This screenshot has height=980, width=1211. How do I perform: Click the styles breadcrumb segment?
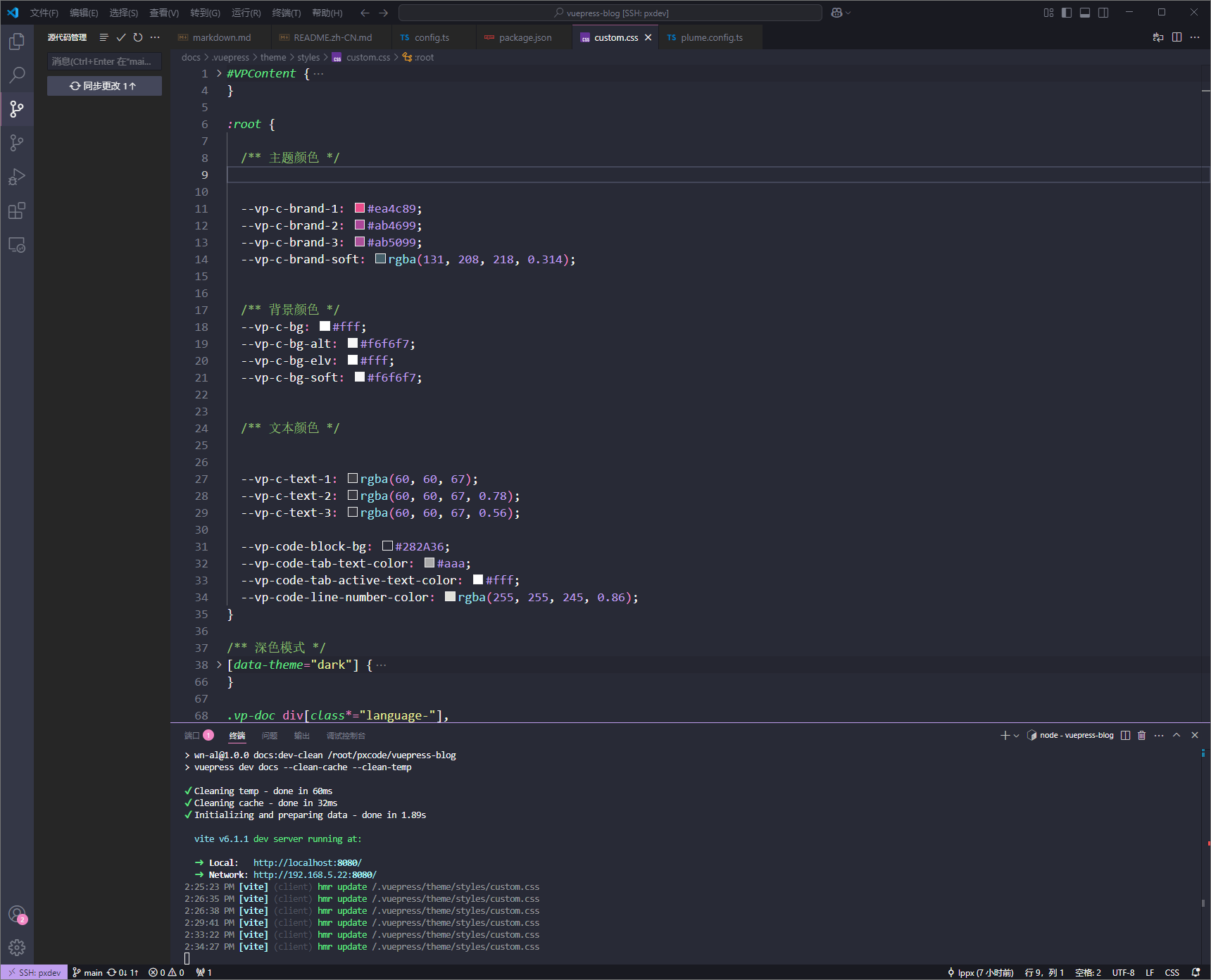click(x=308, y=57)
